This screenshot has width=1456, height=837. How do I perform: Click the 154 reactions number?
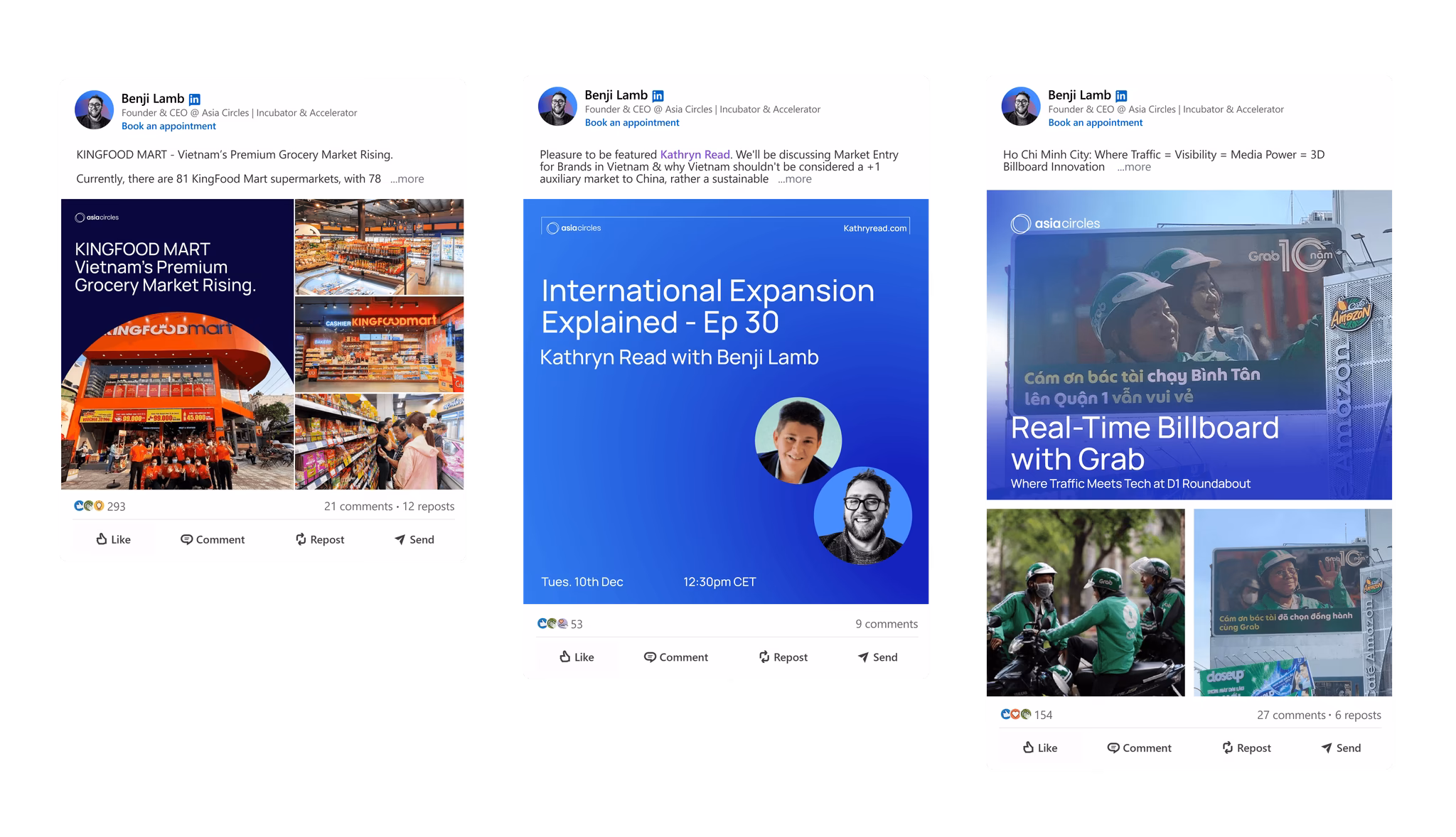(1044, 715)
